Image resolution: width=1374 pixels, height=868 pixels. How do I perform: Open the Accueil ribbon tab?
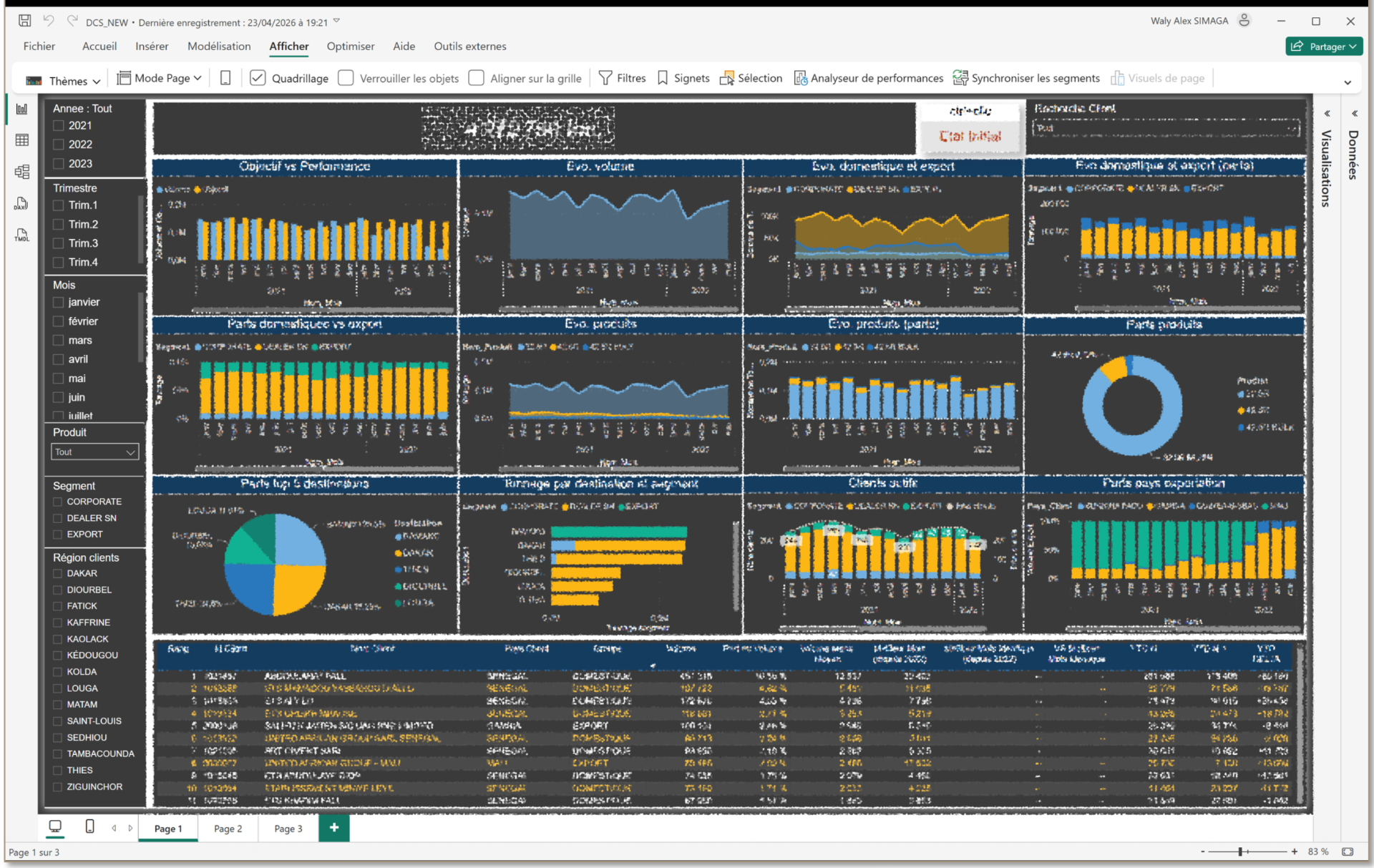coord(99,47)
